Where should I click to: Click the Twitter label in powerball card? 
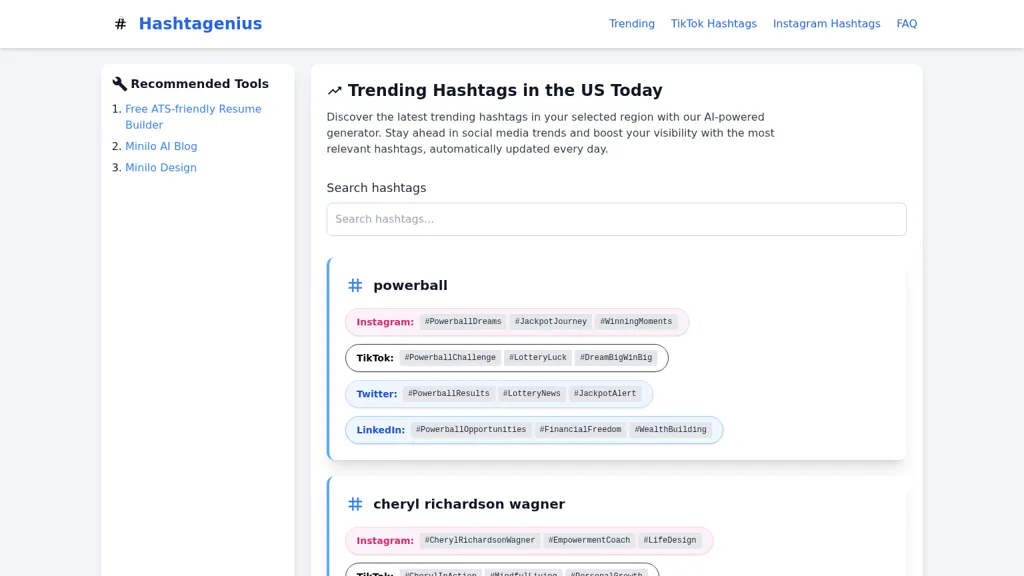coord(377,394)
